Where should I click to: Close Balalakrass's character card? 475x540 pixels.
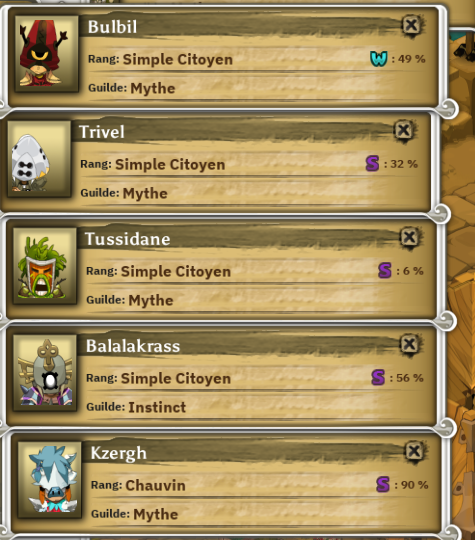410,344
